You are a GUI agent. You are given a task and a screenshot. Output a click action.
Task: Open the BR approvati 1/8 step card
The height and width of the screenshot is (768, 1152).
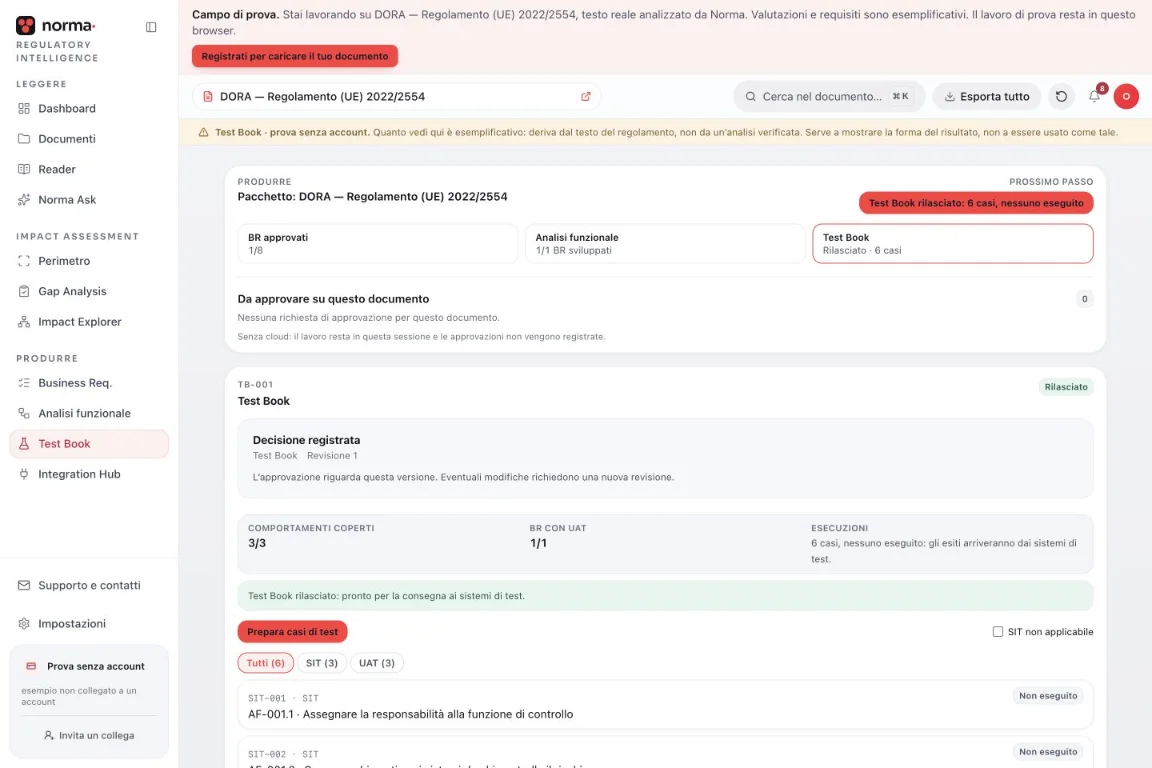pyautogui.click(x=378, y=244)
